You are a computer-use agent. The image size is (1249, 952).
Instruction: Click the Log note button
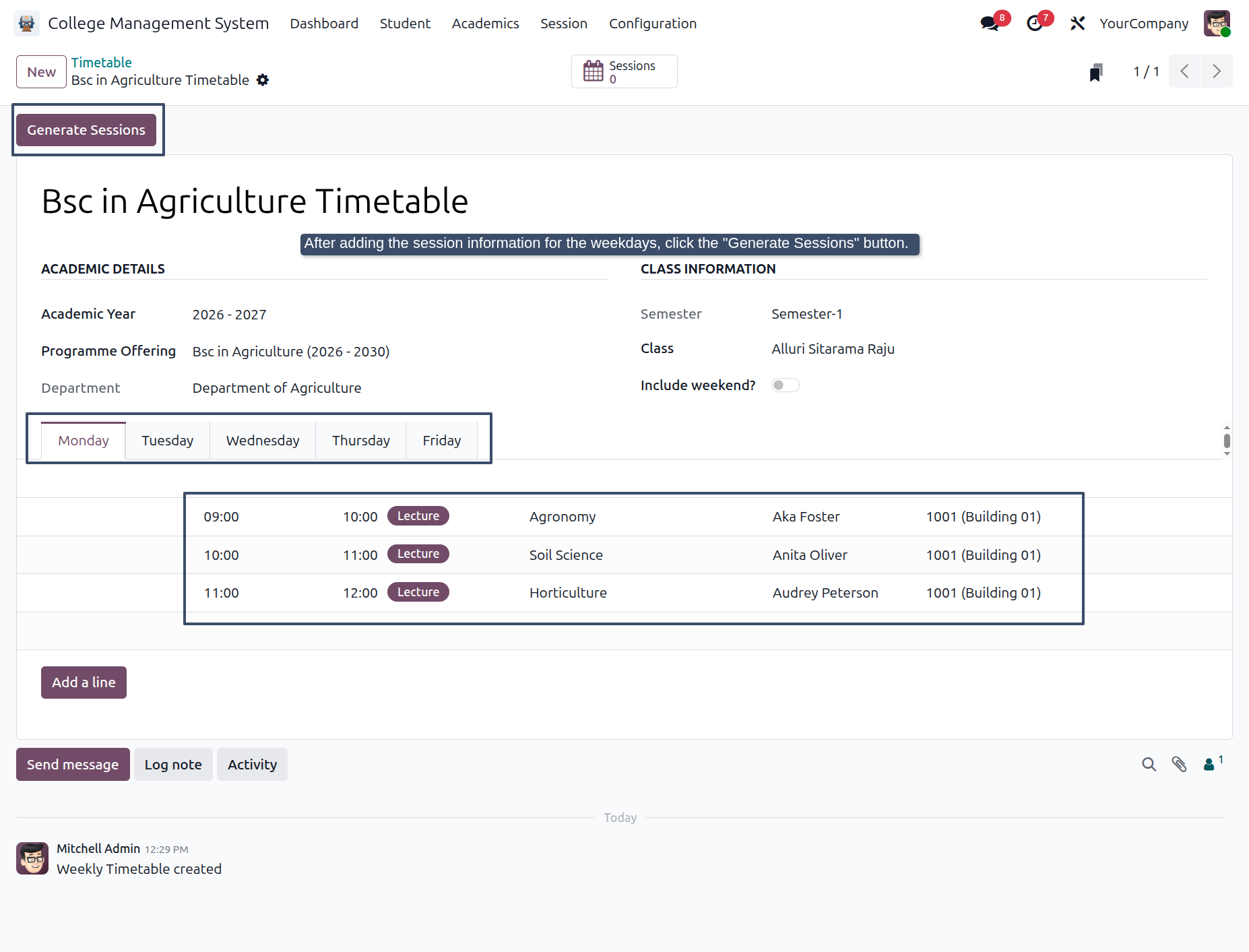click(x=173, y=765)
